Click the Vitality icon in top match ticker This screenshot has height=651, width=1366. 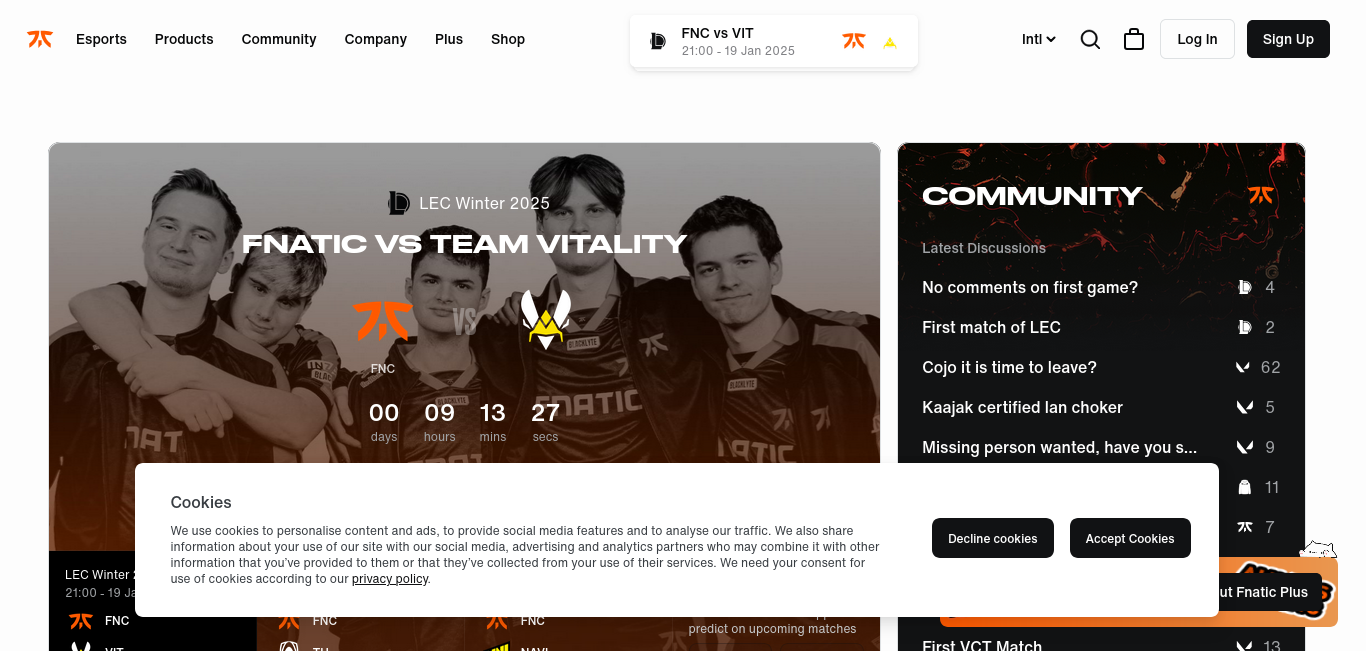890,42
